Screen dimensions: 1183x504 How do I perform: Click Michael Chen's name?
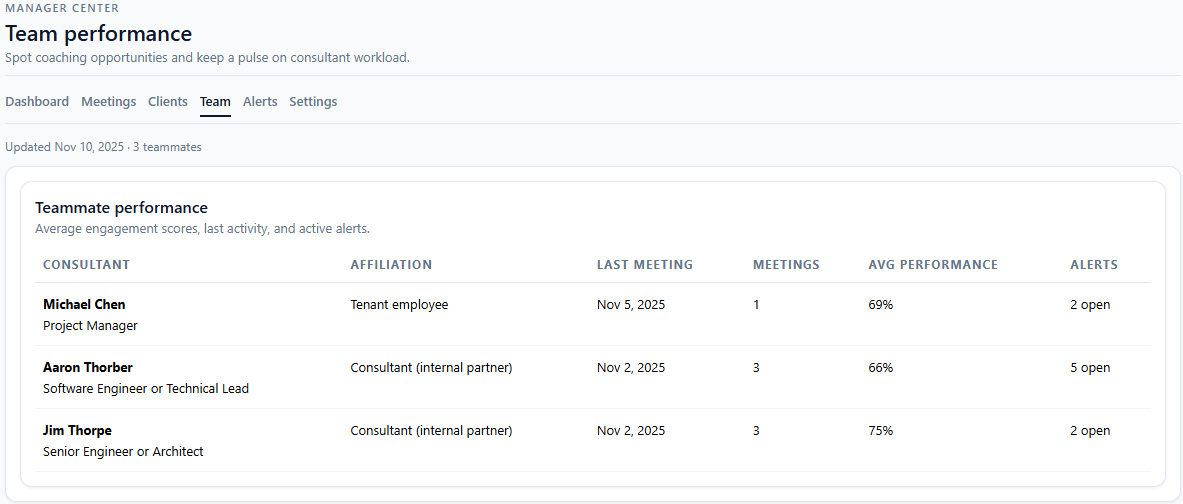pos(84,305)
